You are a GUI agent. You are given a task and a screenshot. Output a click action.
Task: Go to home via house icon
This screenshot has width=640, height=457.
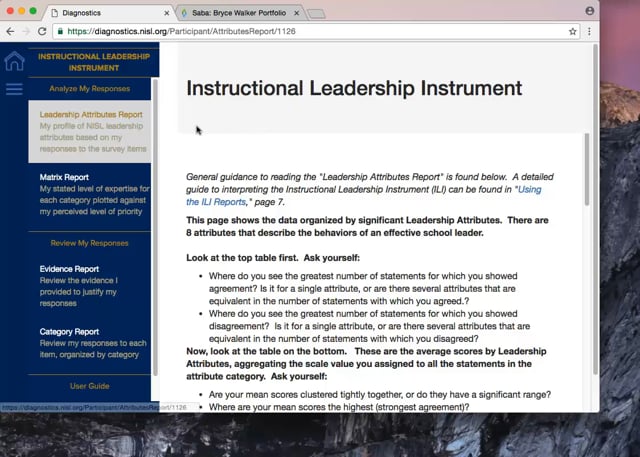point(14,61)
